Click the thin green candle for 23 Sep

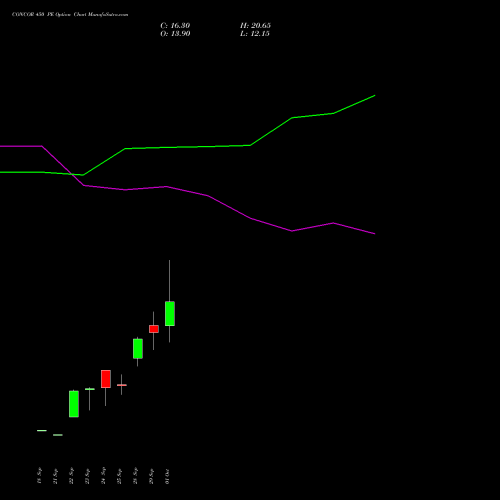(90, 389)
